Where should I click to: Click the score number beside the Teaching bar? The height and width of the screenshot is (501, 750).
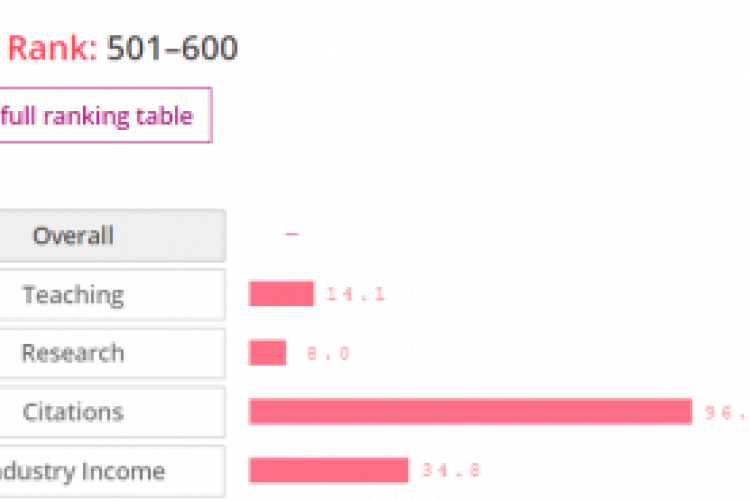355,295
